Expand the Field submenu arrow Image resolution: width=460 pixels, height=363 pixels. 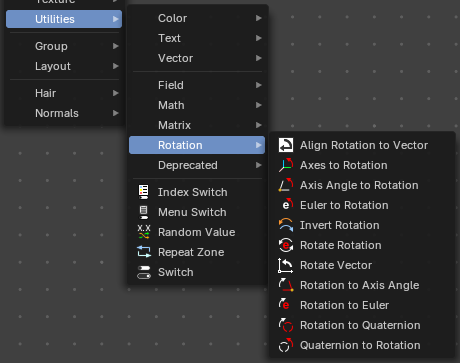pos(258,85)
